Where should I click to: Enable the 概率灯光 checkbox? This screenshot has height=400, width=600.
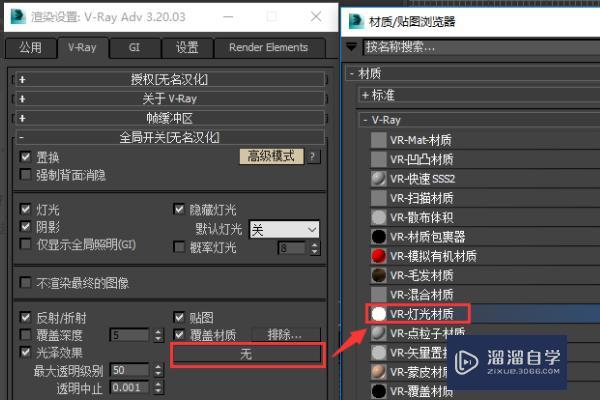179,247
